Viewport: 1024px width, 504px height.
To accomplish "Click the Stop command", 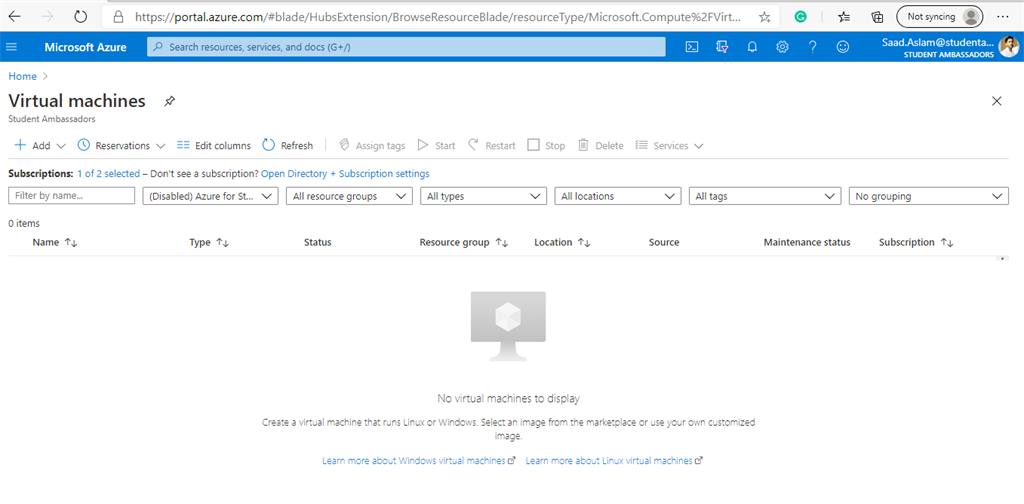I will click(547, 146).
